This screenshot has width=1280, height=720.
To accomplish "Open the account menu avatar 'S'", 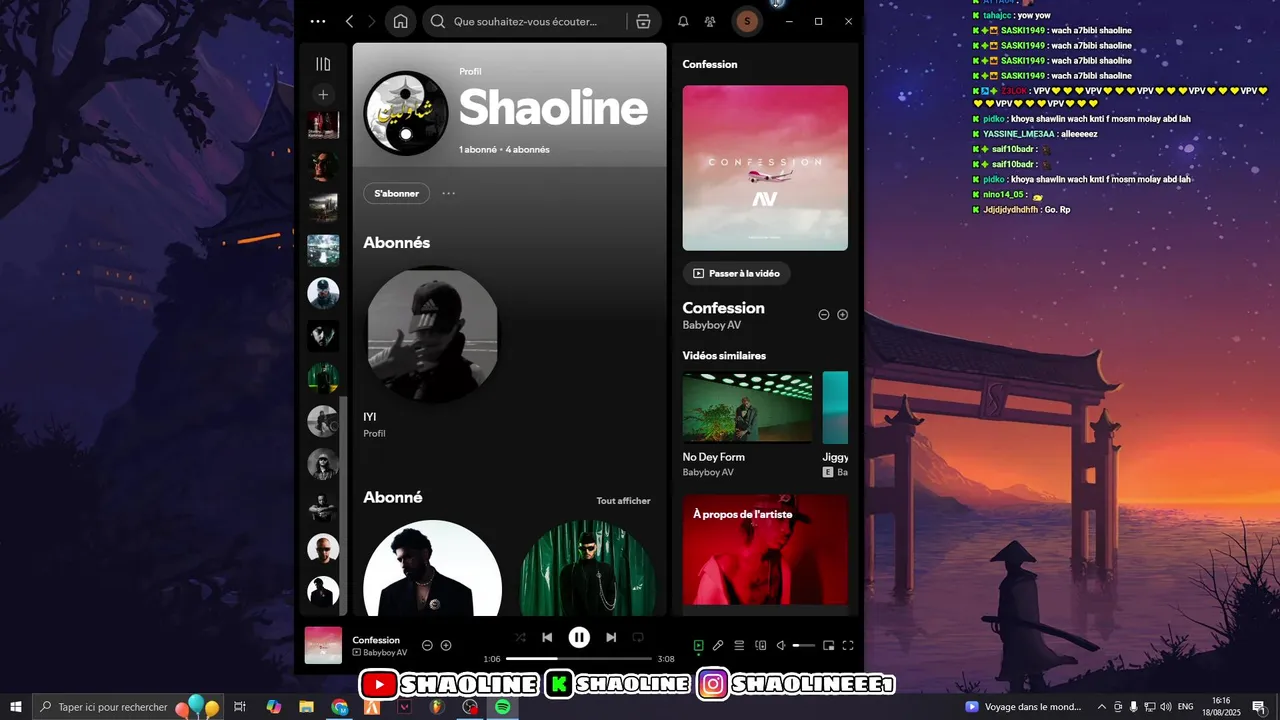I will (747, 21).
